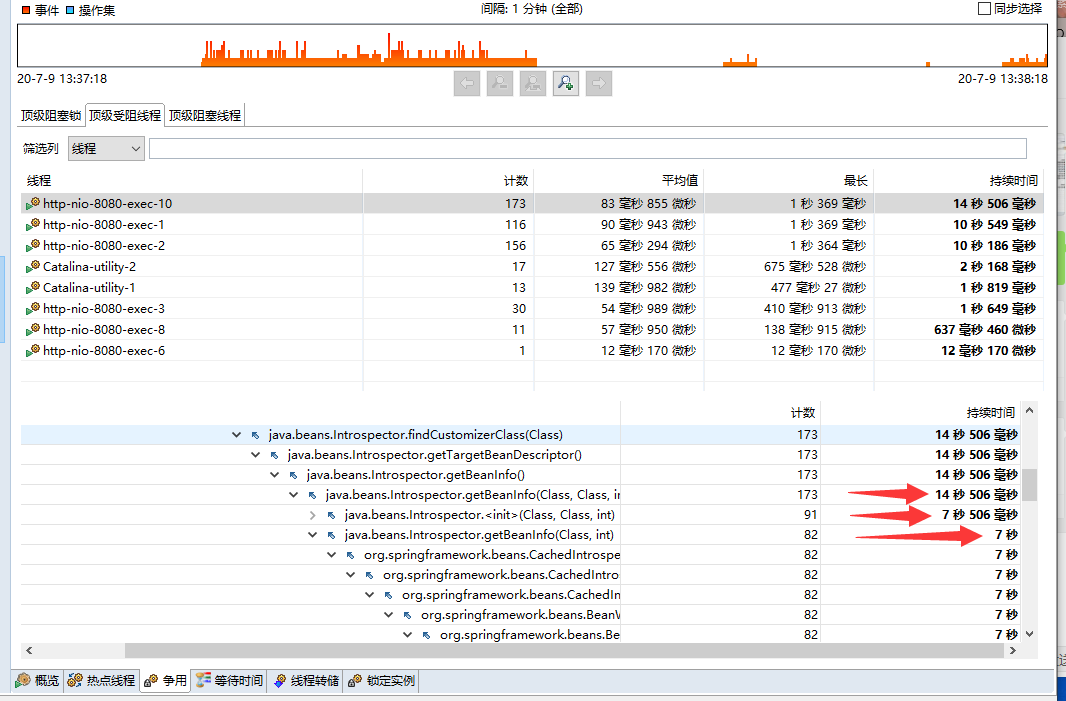The height and width of the screenshot is (701, 1066).
Task: Click stack frame icon of Introspector.<init>
Action: tap(332, 515)
